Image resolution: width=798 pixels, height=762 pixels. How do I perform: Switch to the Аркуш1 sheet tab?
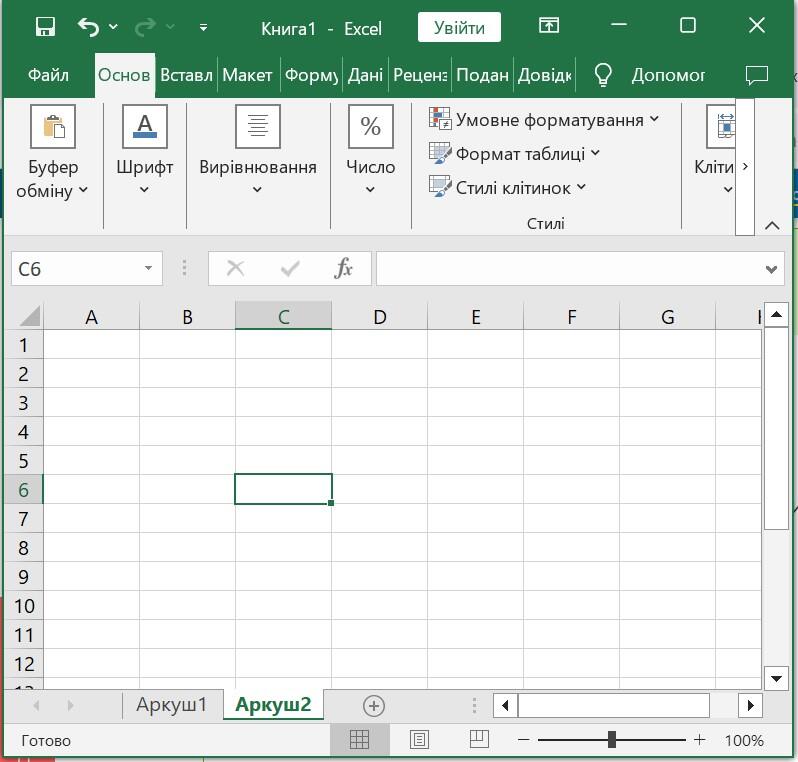[172, 704]
